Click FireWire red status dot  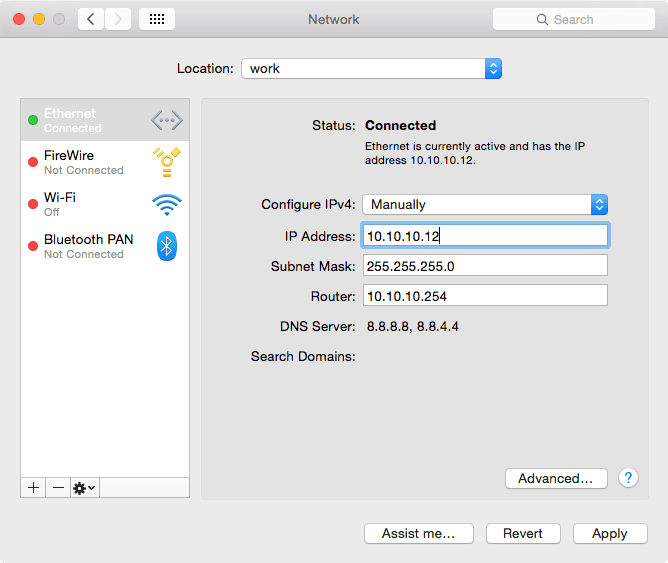point(33,162)
